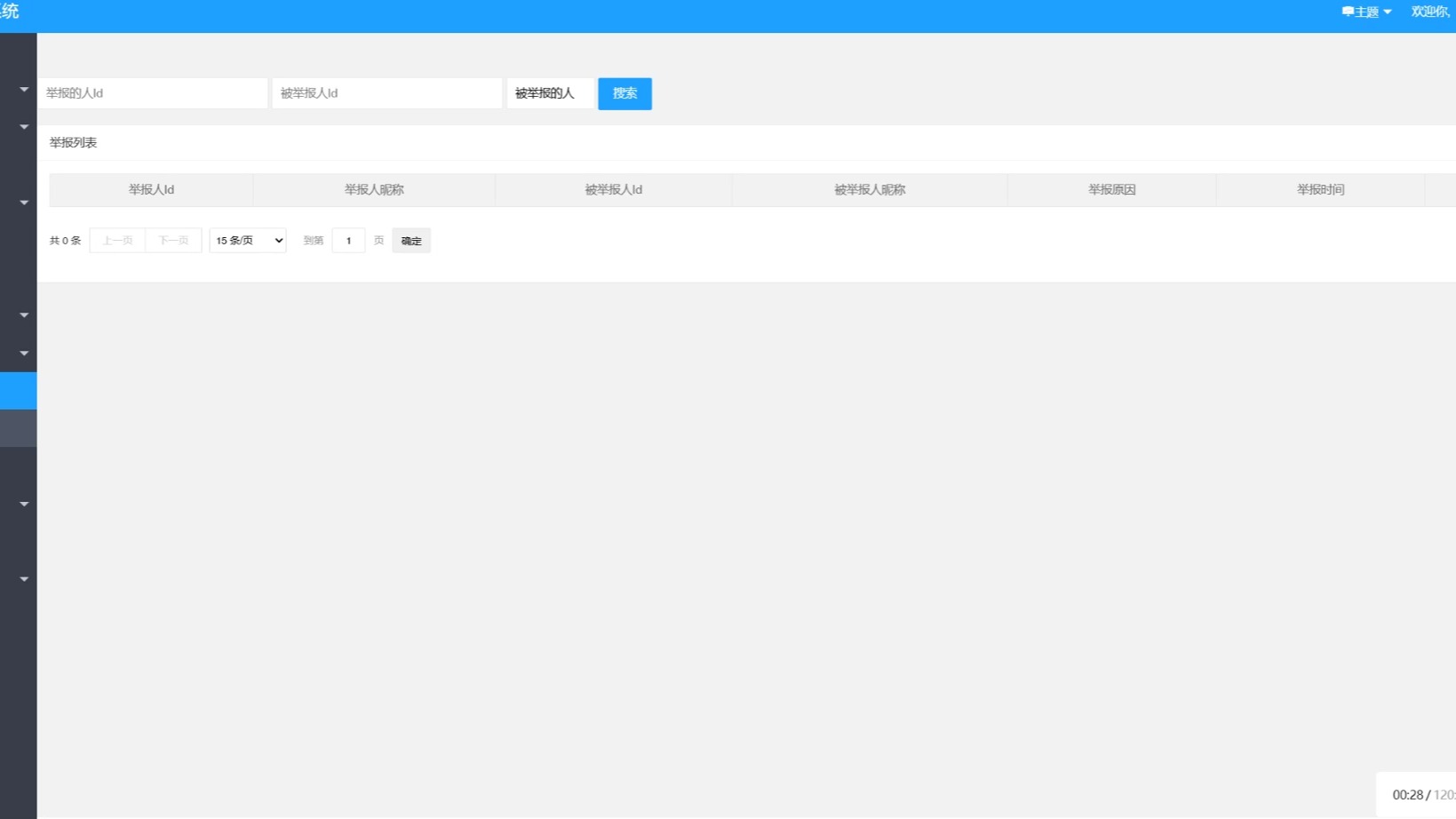Image resolution: width=1456 pixels, height=819 pixels.
Task: Click the 举报时间 column header
Action: (x=1320, y=189)
